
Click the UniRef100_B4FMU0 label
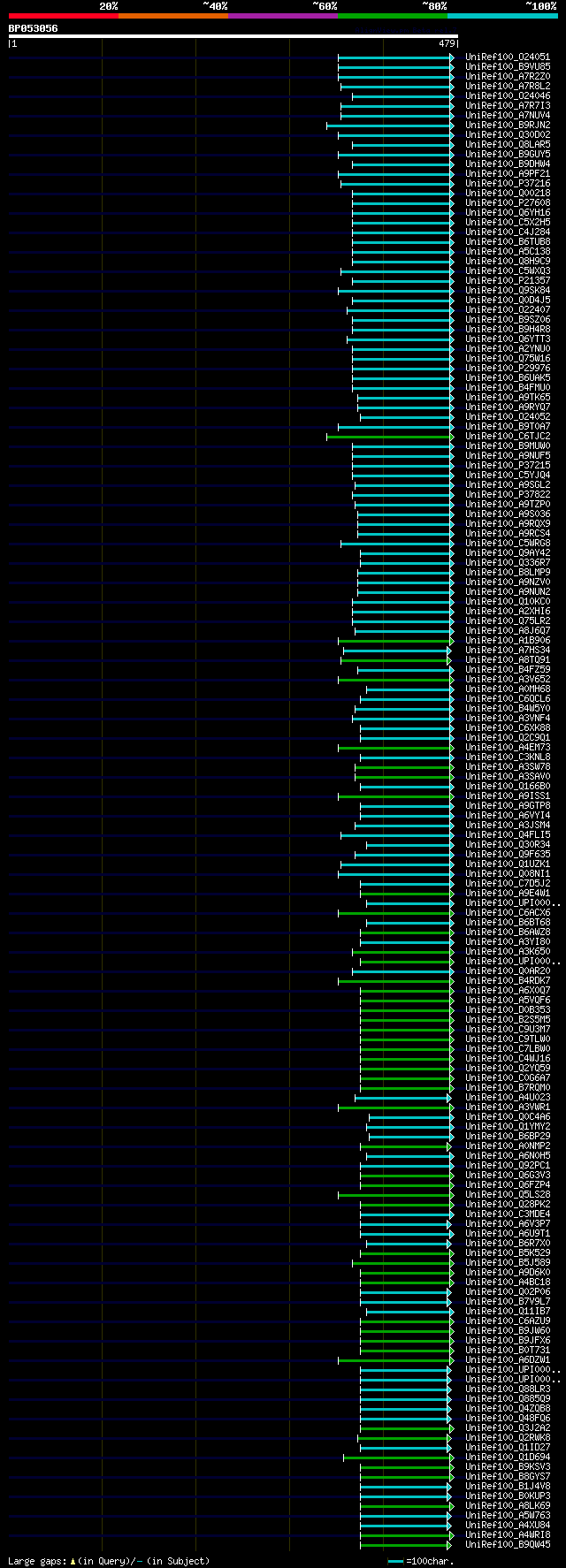click(508, 387)
